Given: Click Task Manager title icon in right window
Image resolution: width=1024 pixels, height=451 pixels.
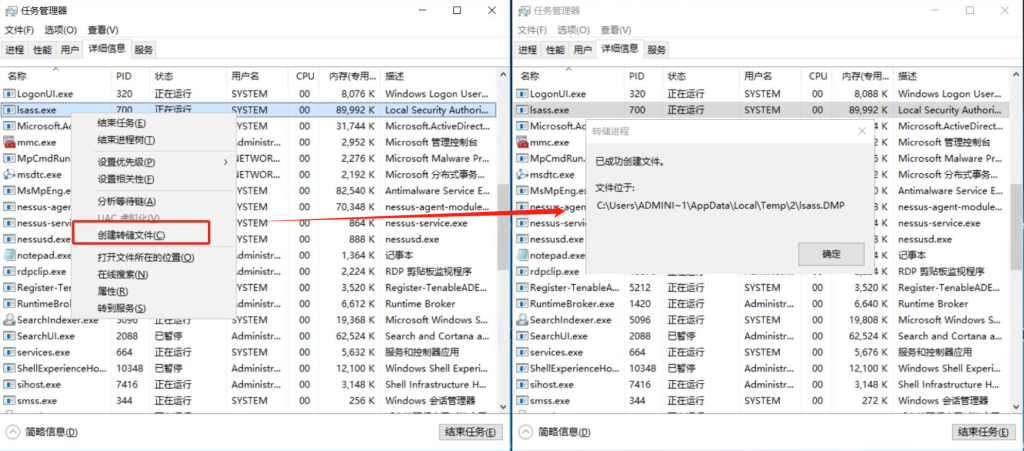Looking at the screenshot, I should click(524, 10).
